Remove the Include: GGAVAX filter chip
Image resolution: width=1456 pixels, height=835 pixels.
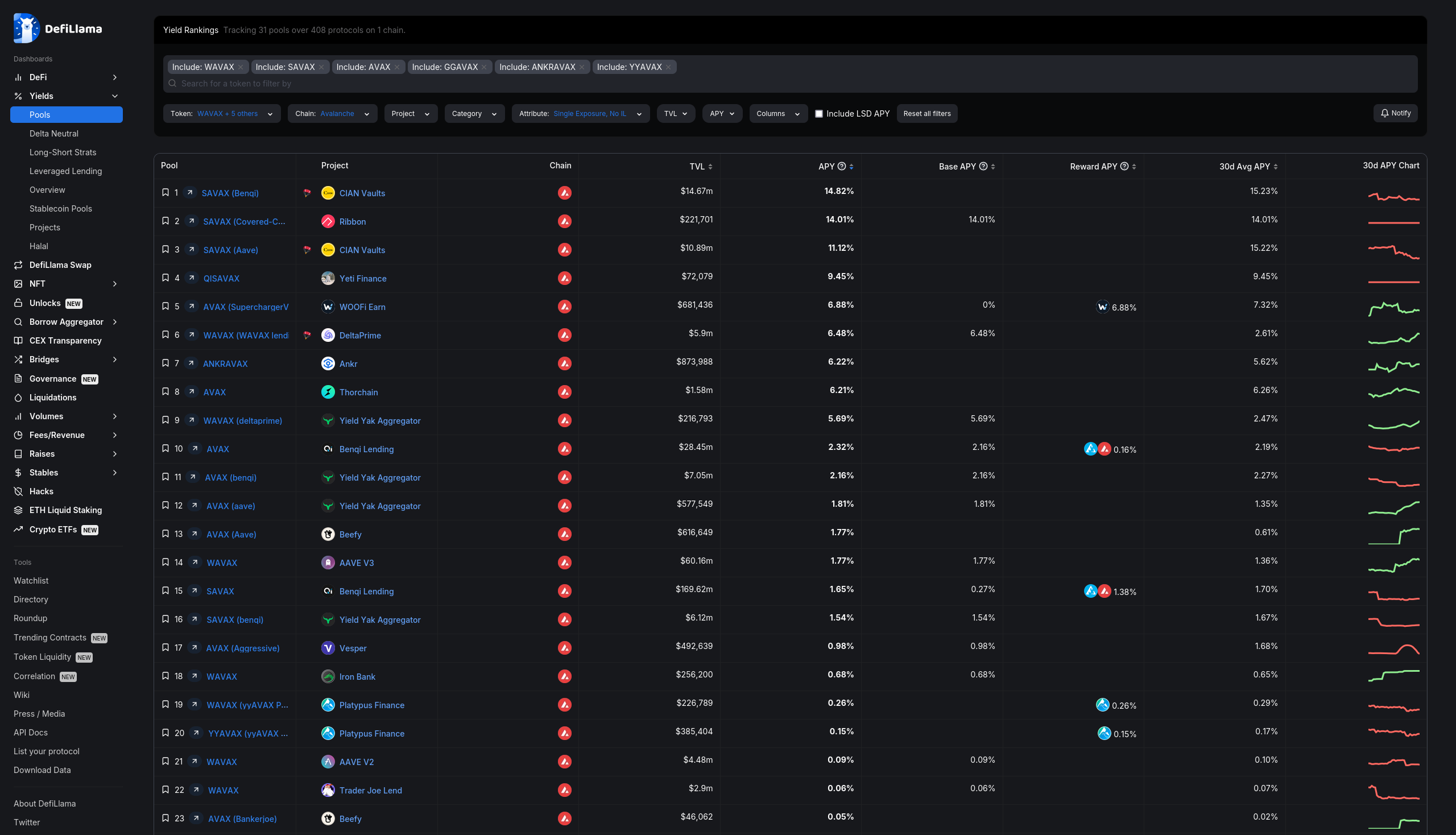pos(485,67)
